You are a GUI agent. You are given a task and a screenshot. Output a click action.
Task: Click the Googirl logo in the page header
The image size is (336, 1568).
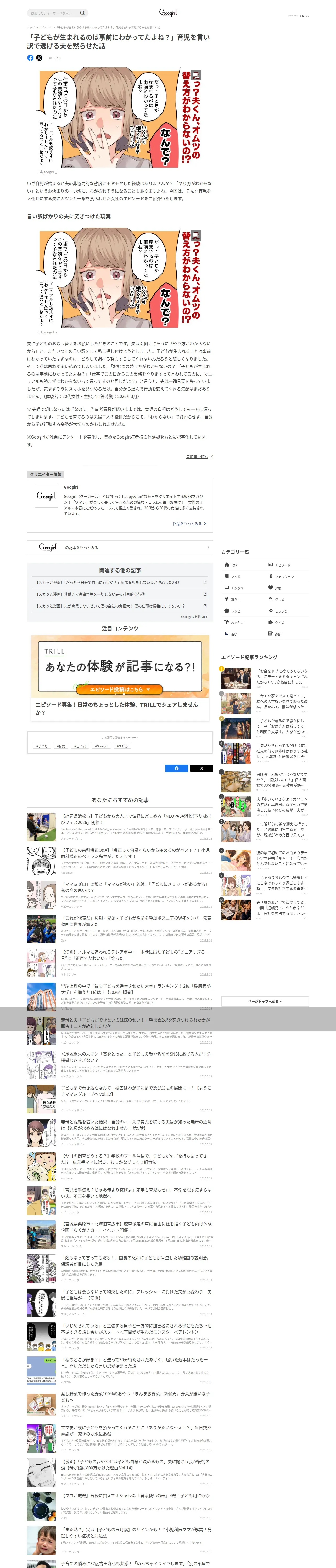point(168,12)
